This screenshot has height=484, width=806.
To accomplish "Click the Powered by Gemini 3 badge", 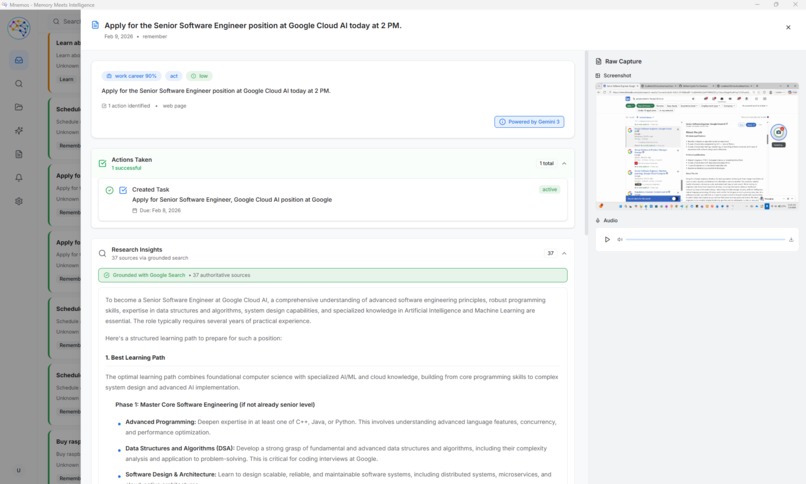I will (x=529, y=122).
